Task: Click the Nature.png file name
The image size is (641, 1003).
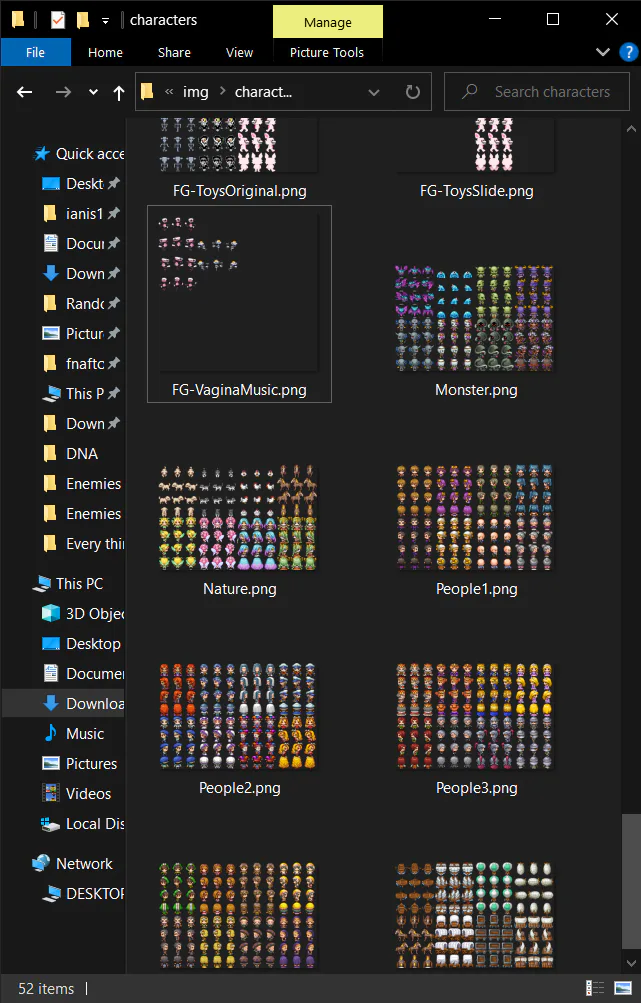Action: coord(239,588)
